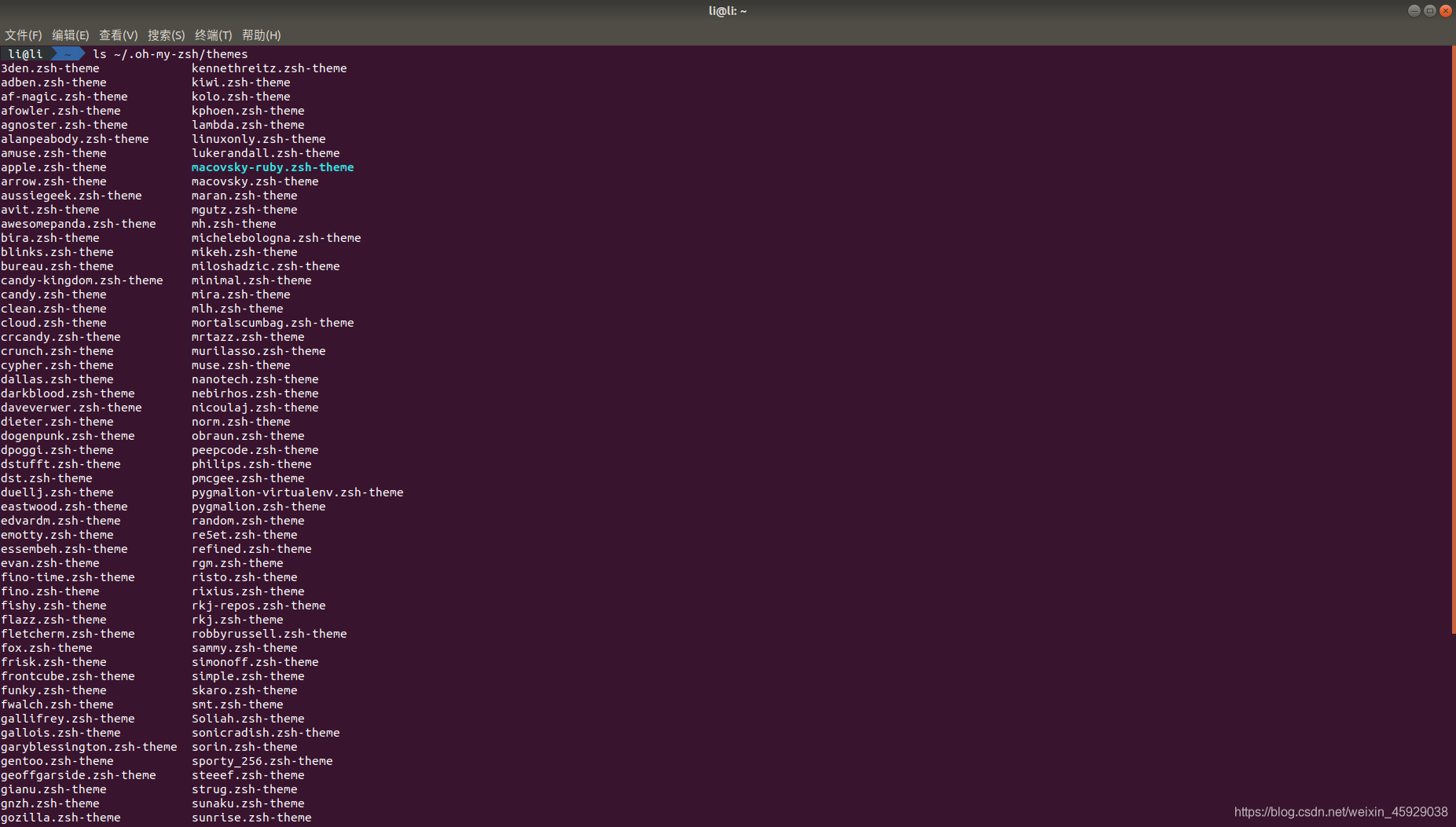This screenshot has width=1456, height=827.
Task: Click the terminal vertical scrollbar
Action: click(x=1453, y=340)
